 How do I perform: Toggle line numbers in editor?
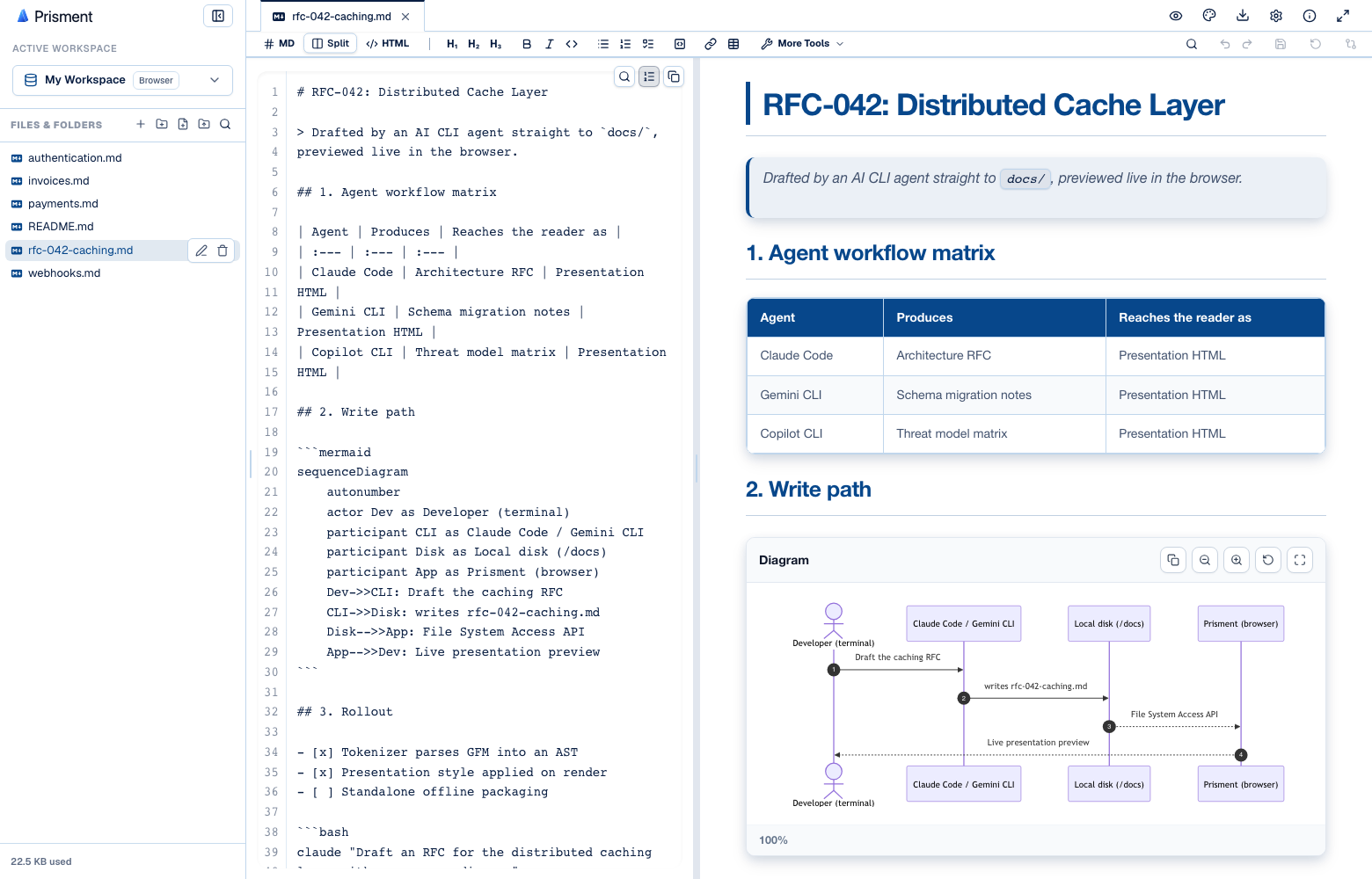(x=649, y=76)
